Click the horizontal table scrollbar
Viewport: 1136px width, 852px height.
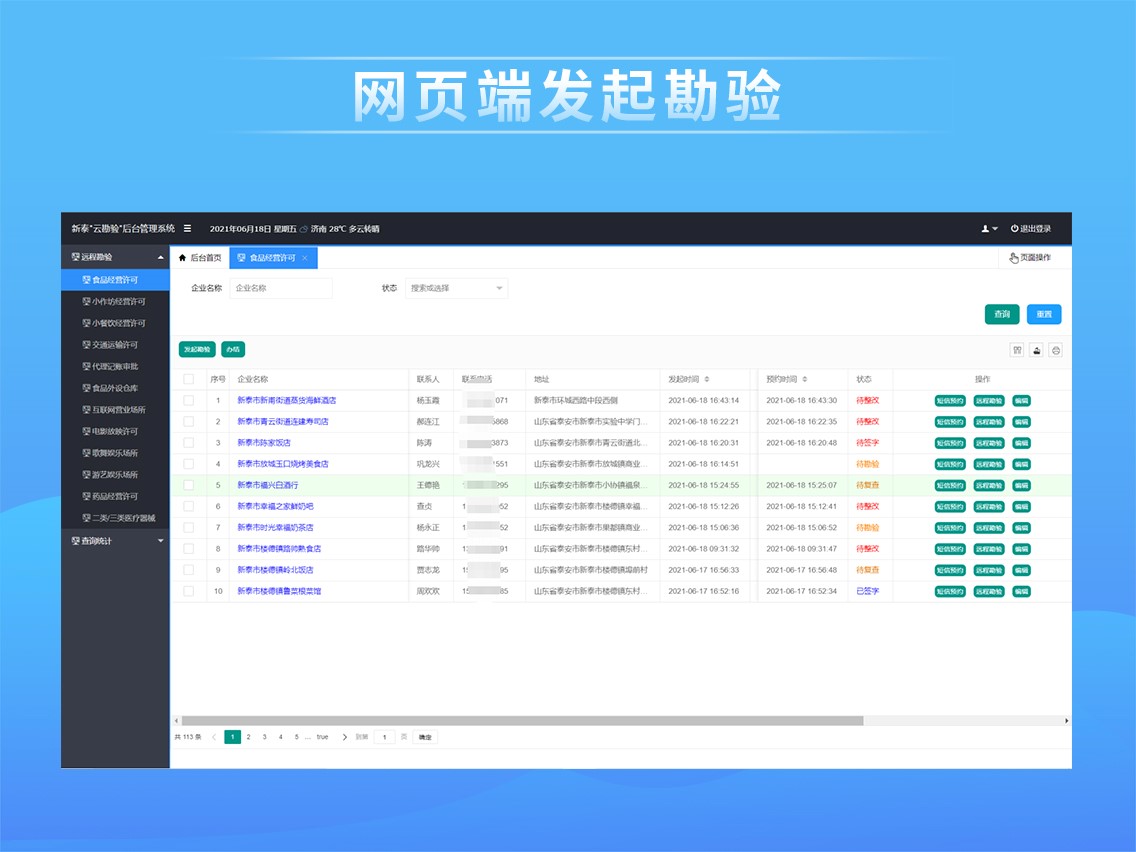point(520,720)
